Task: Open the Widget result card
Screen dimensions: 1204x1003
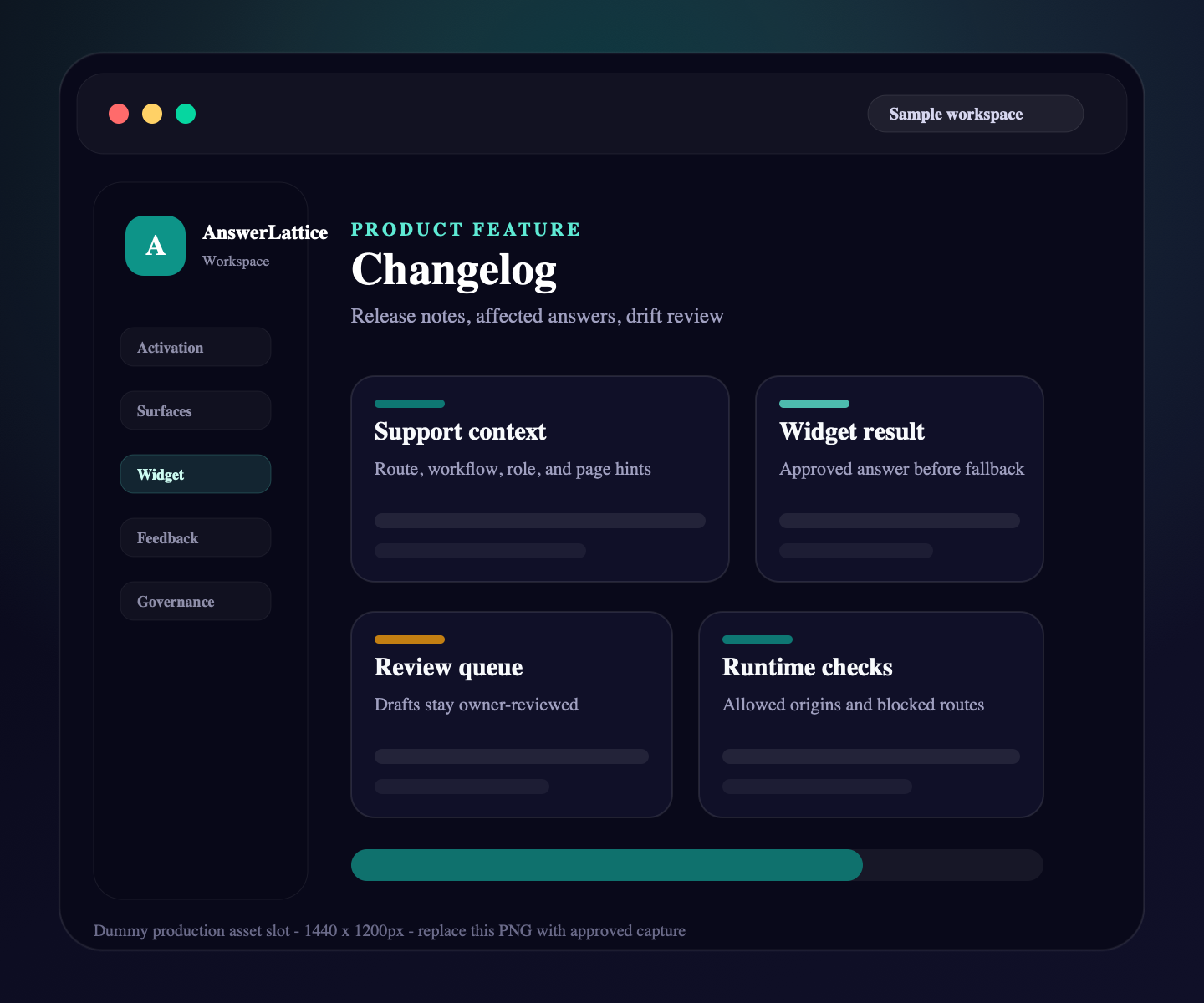Action: pyautogui.click(x=900, y=479)
